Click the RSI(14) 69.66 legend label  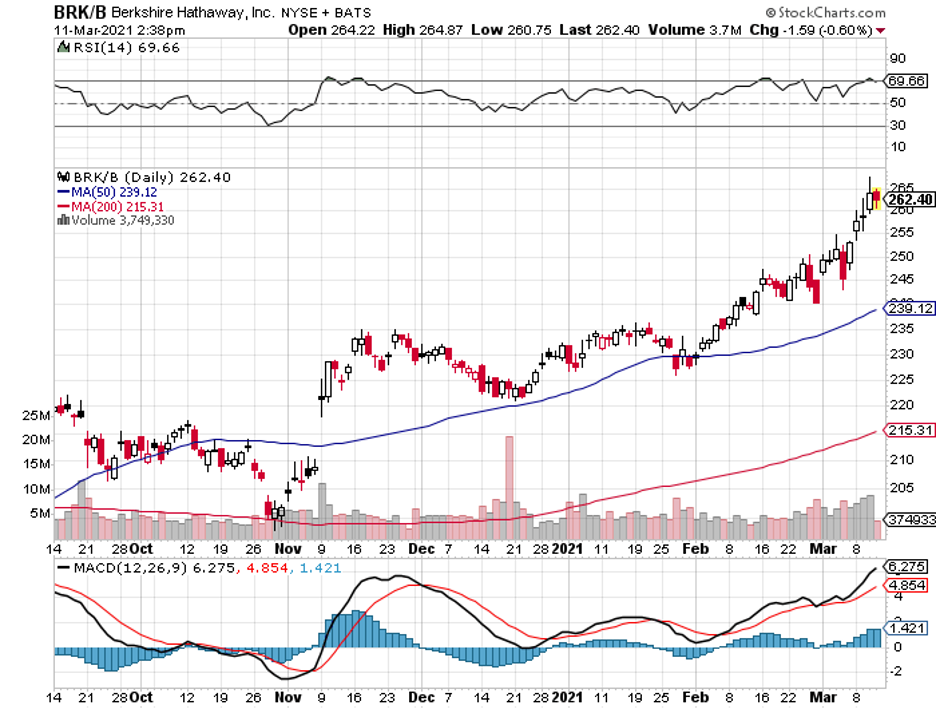coord(126,47)
